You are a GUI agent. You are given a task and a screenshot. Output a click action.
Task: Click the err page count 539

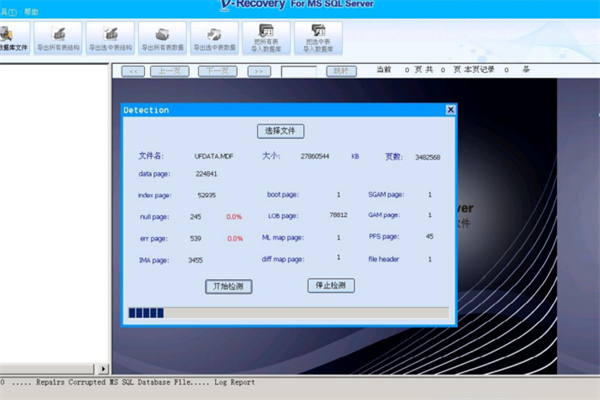coord(196,238)
